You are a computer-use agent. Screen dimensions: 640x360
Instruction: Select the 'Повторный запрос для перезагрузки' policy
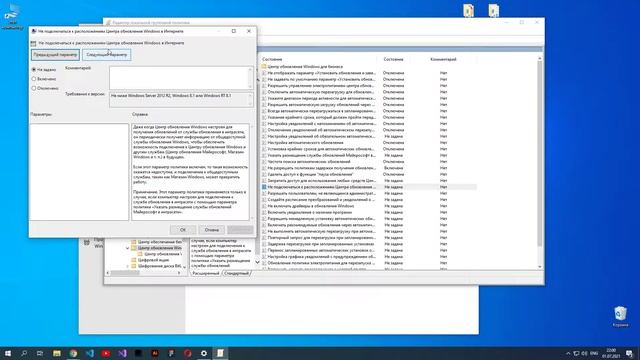pos(321,238)
